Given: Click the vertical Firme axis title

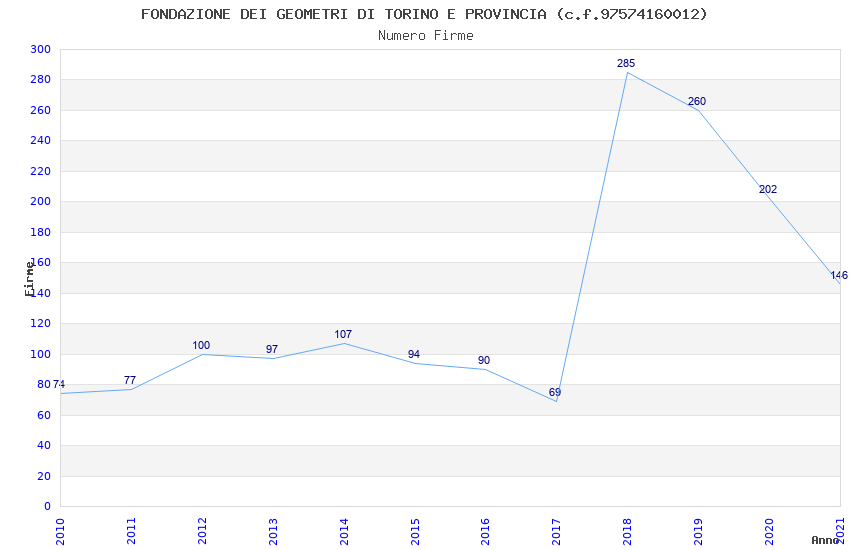Looking at the screenshot, I should coord(29,279).
